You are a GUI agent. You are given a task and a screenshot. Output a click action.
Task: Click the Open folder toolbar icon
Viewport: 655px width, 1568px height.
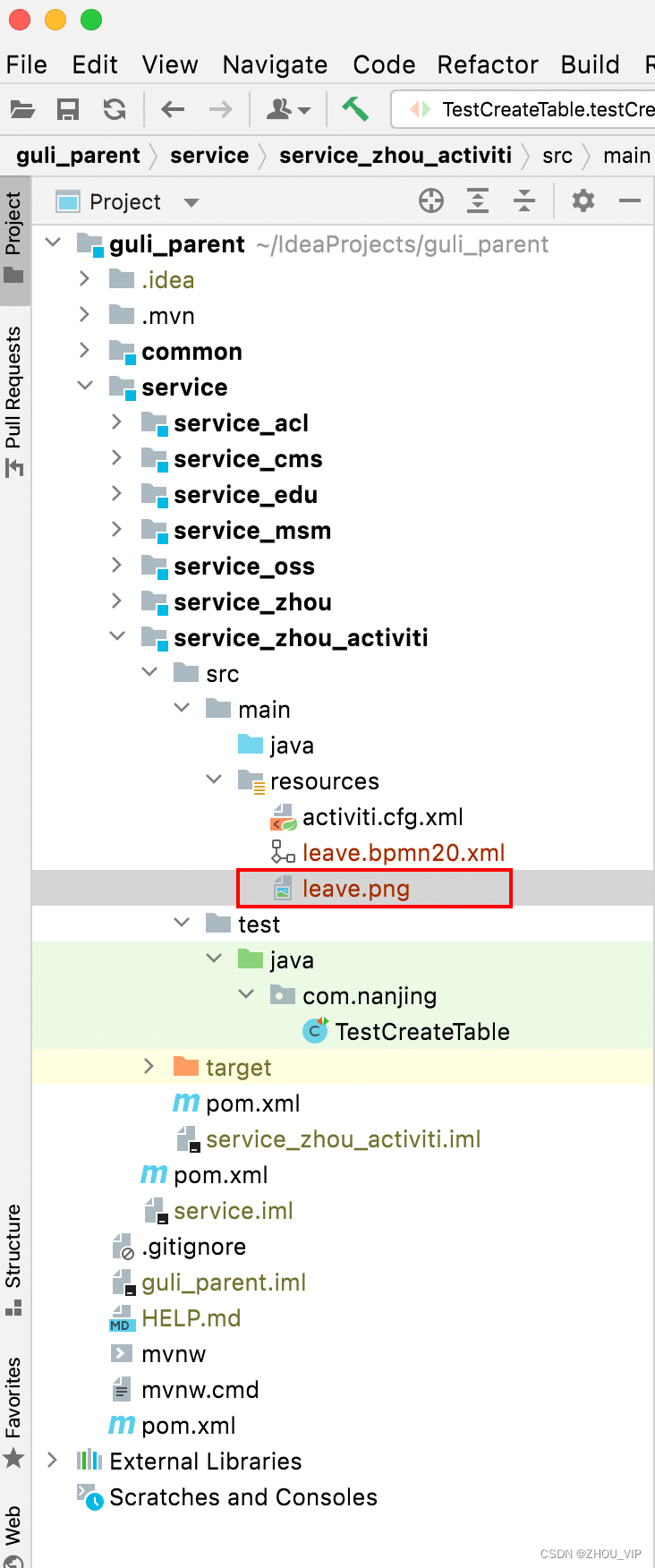pos(22,109)
